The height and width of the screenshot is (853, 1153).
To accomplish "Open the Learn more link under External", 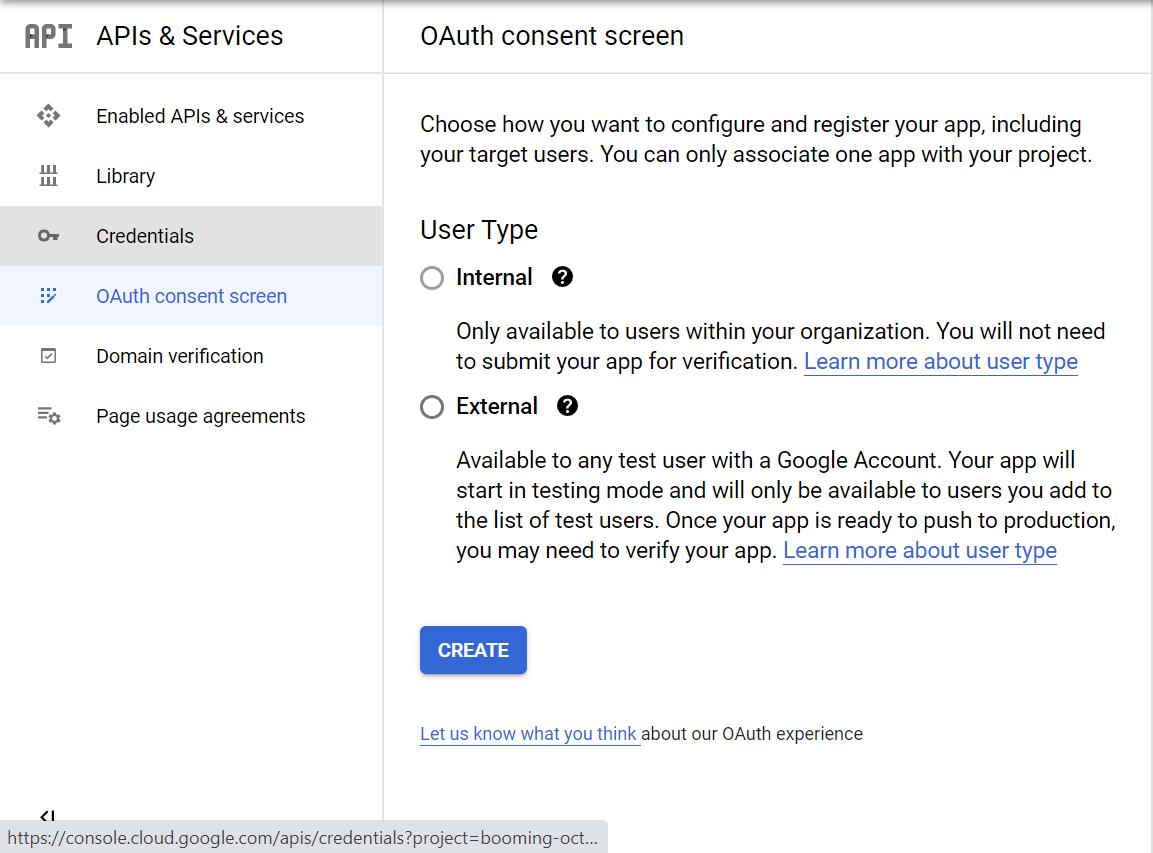I will click(919, 550).
